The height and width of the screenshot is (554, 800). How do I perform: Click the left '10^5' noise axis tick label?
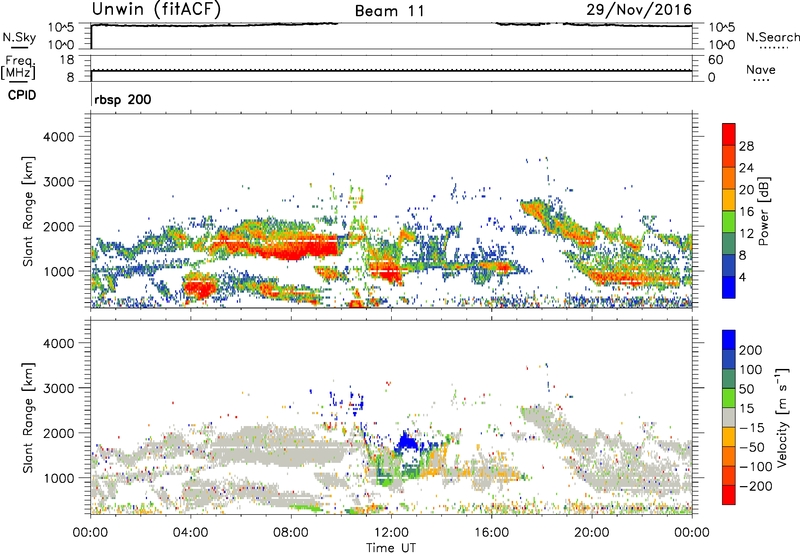tap(61, 28)
